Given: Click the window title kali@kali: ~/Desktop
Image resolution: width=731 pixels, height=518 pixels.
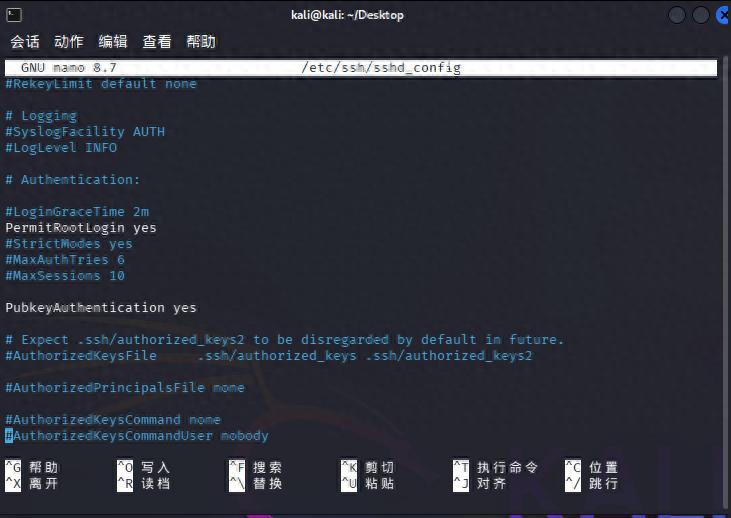Looking at the screenshot, I should tap(347, 15).
